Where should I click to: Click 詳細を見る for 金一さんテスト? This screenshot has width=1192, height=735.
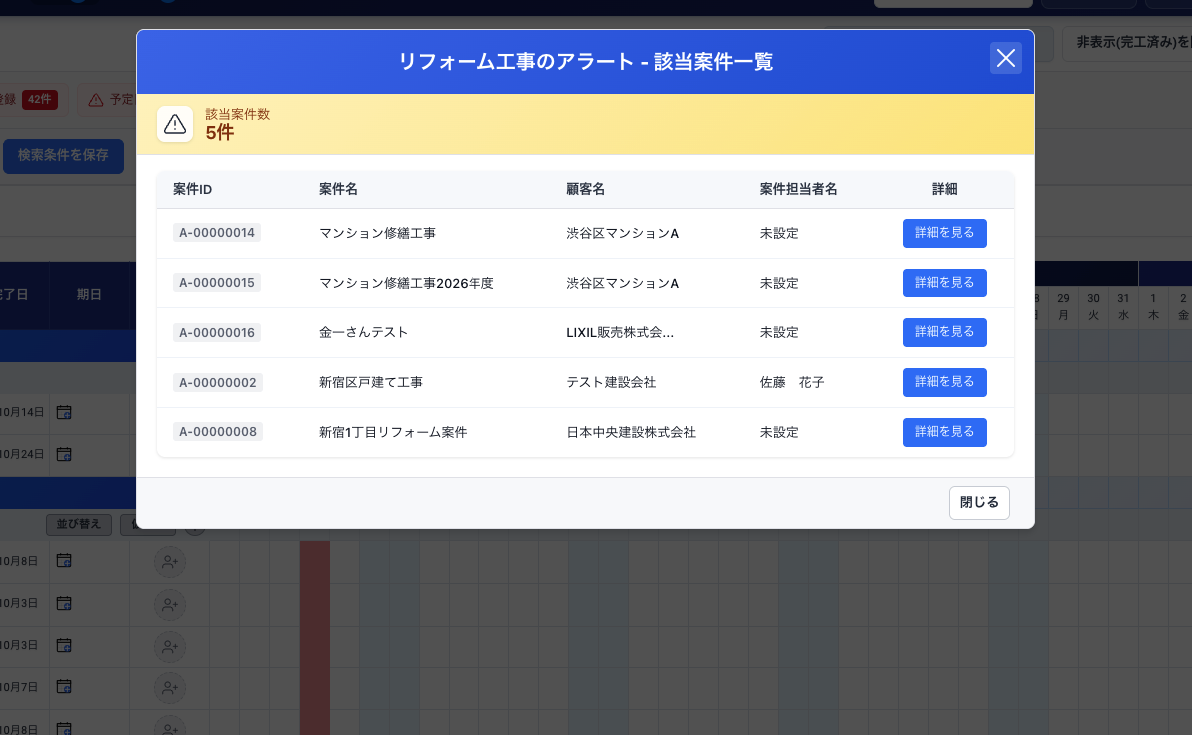(x=944, y=332)
